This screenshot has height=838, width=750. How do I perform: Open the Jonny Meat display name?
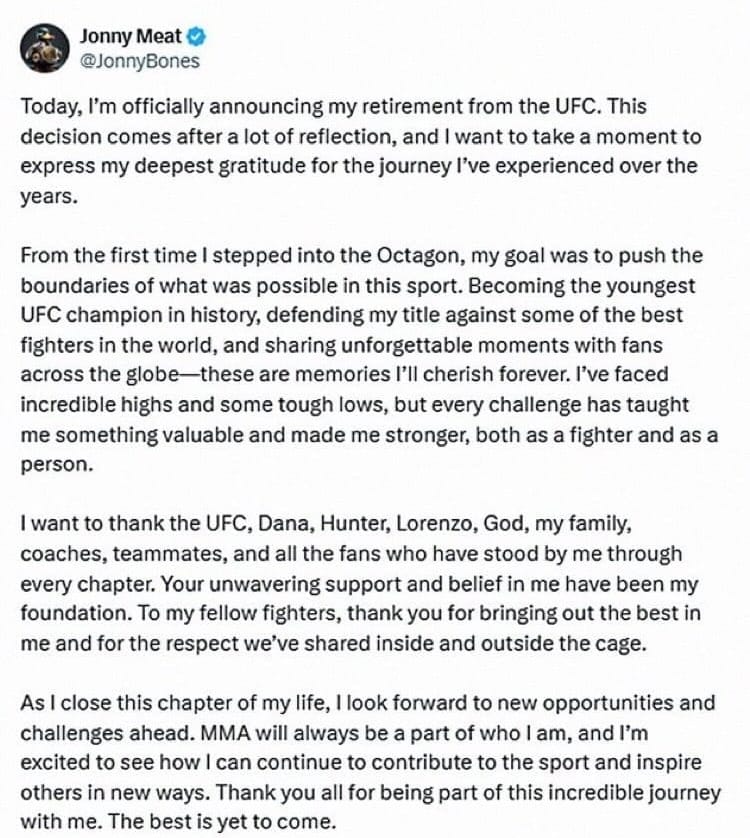tap(131, 36)
